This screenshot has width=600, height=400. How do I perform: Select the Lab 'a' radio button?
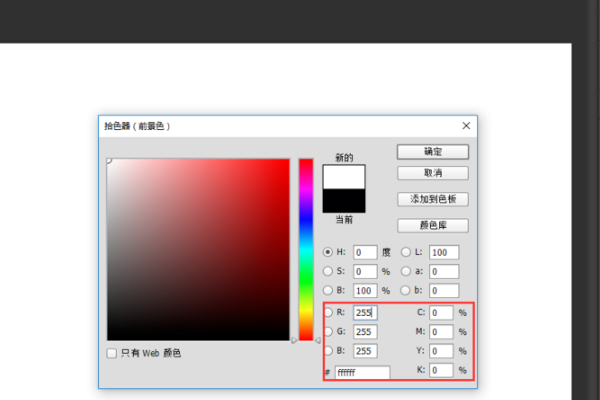click(x=406, y=271)
